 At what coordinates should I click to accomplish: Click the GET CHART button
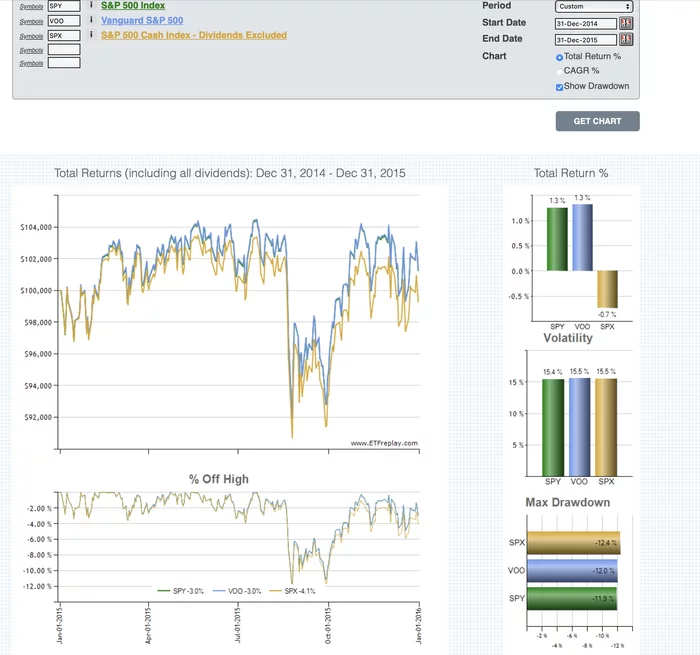coord(597,121)
